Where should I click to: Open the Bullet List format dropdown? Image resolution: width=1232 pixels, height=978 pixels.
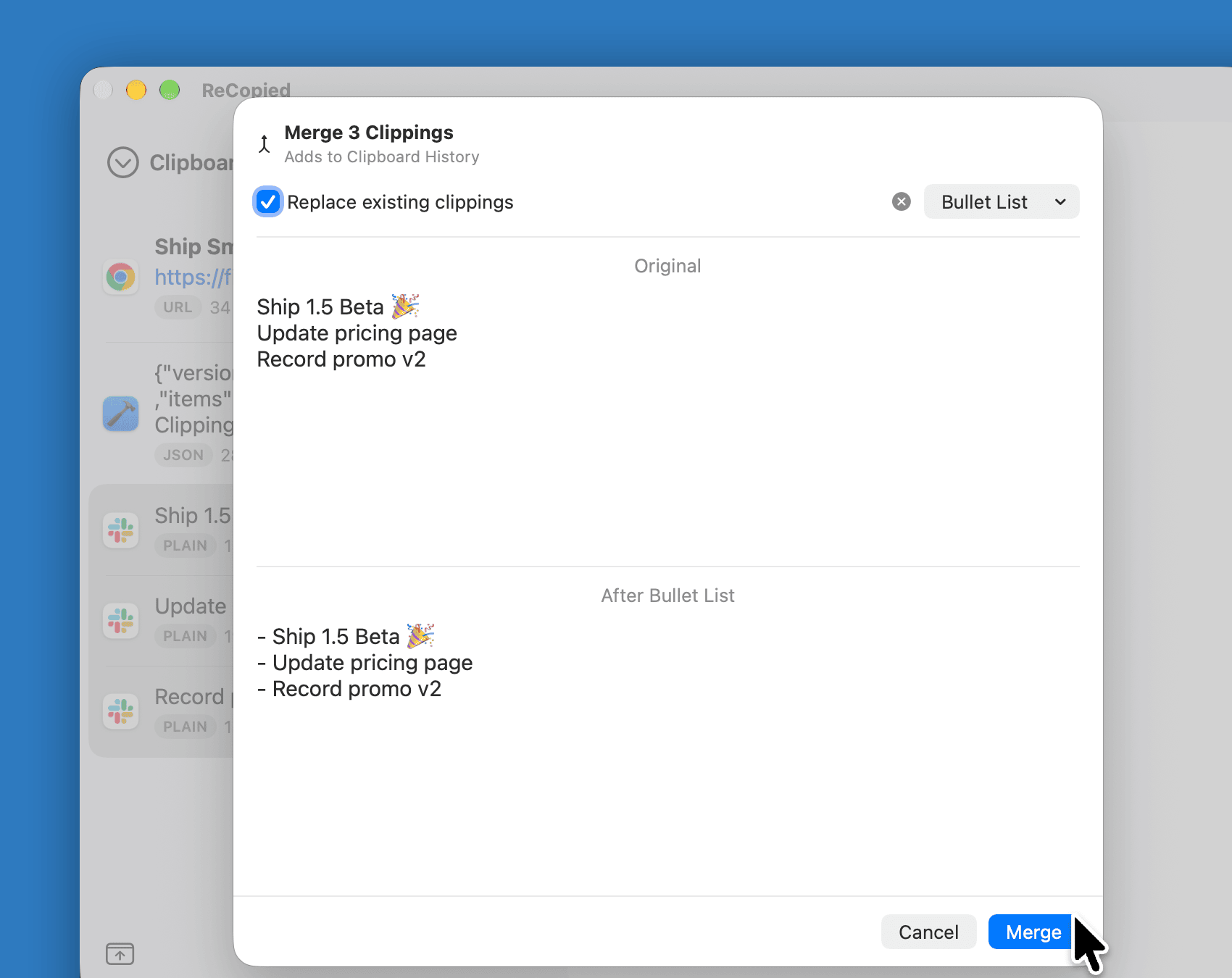pyautogui.click(x=1002, y=201)
